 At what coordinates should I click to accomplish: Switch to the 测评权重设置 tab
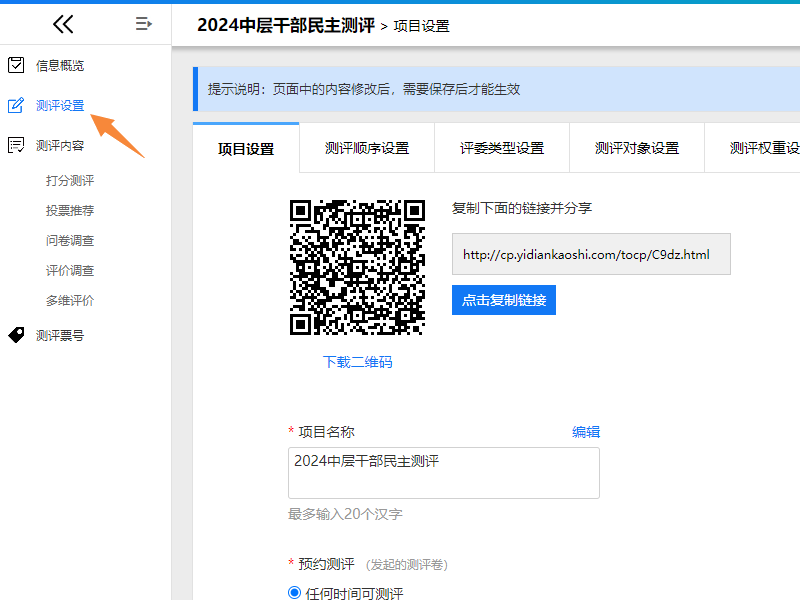pos(753,148)
